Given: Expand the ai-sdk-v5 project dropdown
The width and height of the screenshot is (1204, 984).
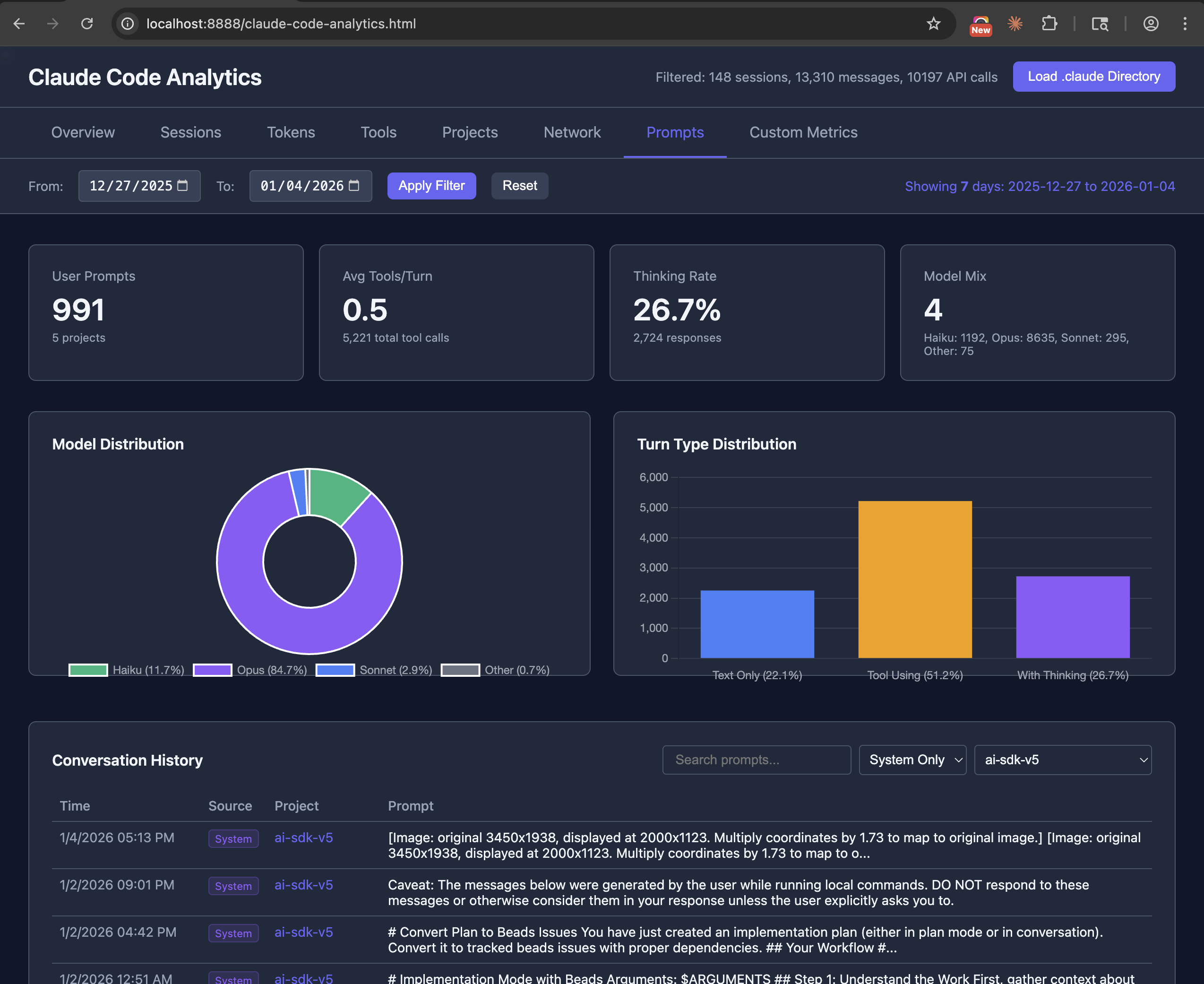Looking at the screenshot, I should [1062, 760].
